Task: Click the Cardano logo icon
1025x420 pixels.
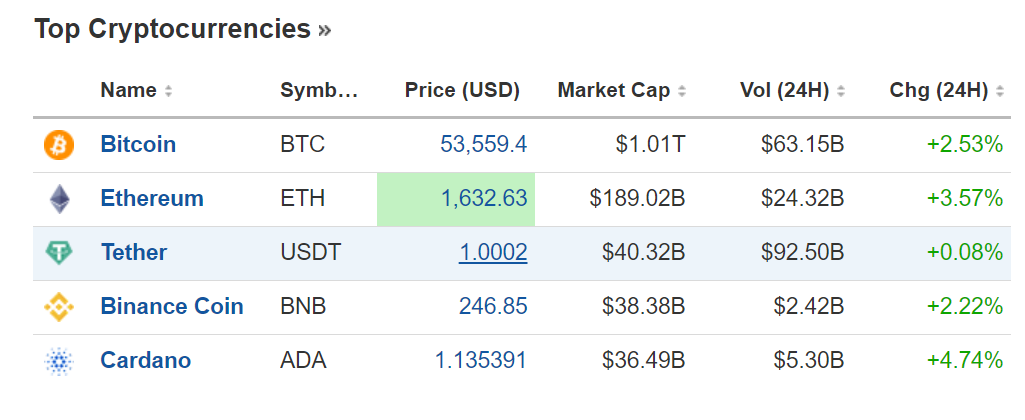Action: coord(59,361)
